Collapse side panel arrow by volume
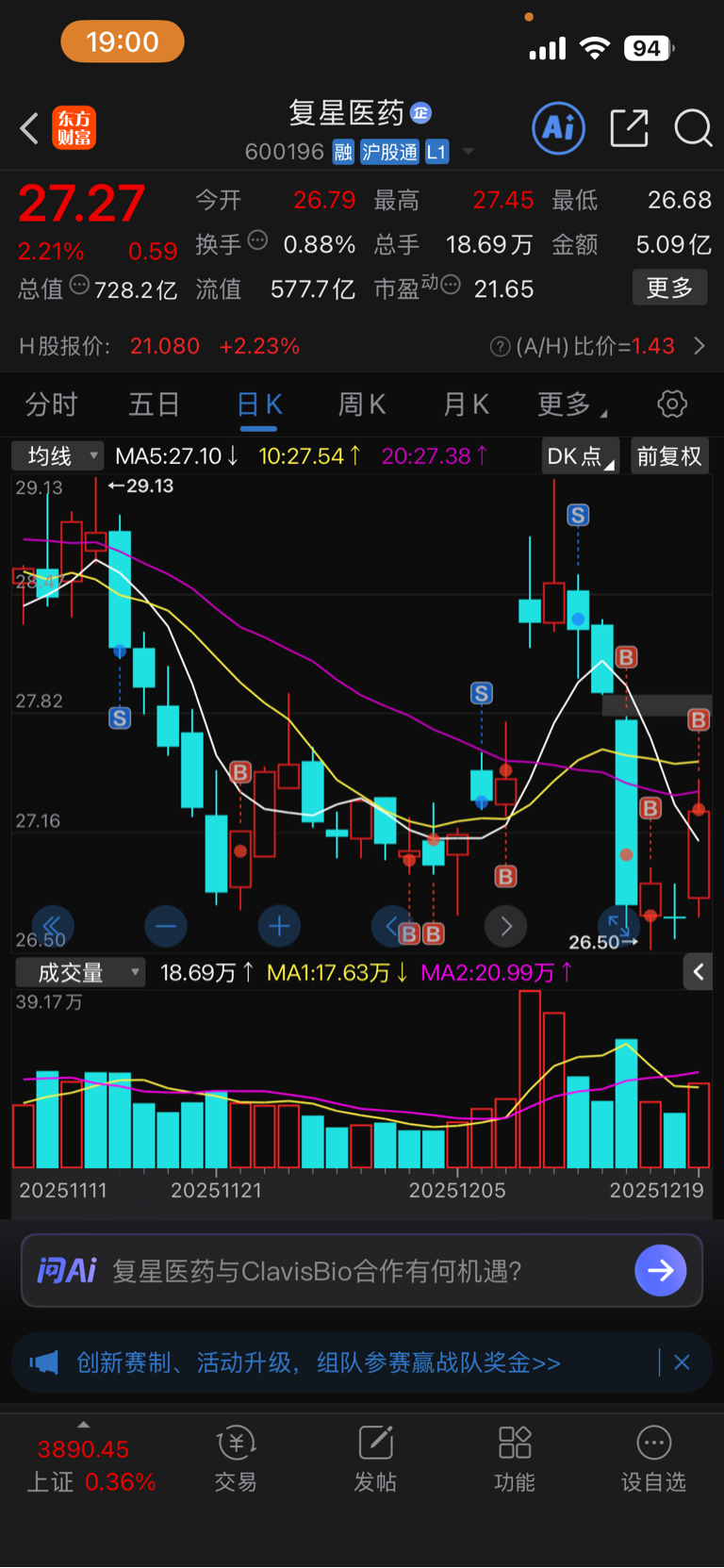 pyautogui.click(x=699, y=972)
